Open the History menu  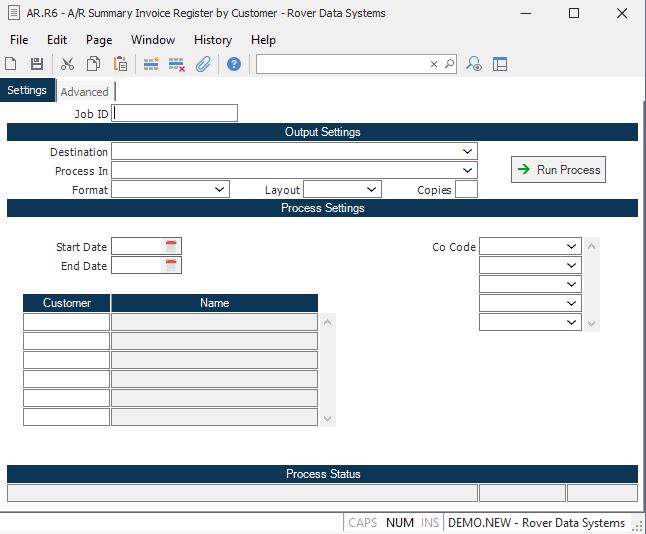212,40
